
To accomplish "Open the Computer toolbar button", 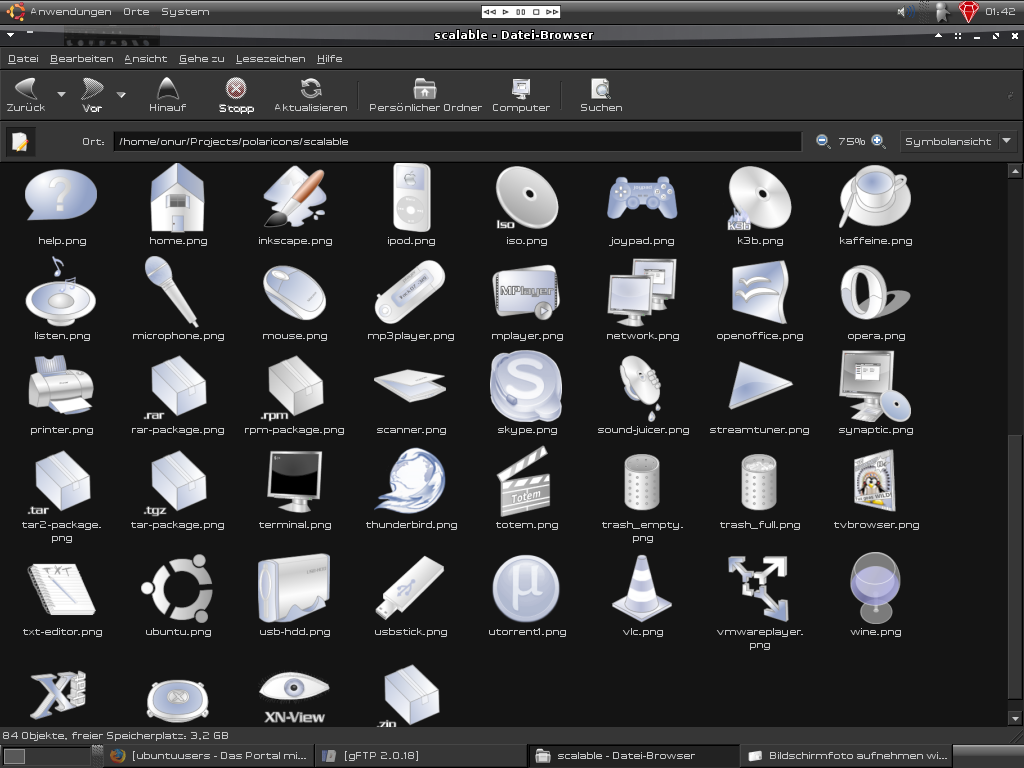I will (x=520, y=95).
